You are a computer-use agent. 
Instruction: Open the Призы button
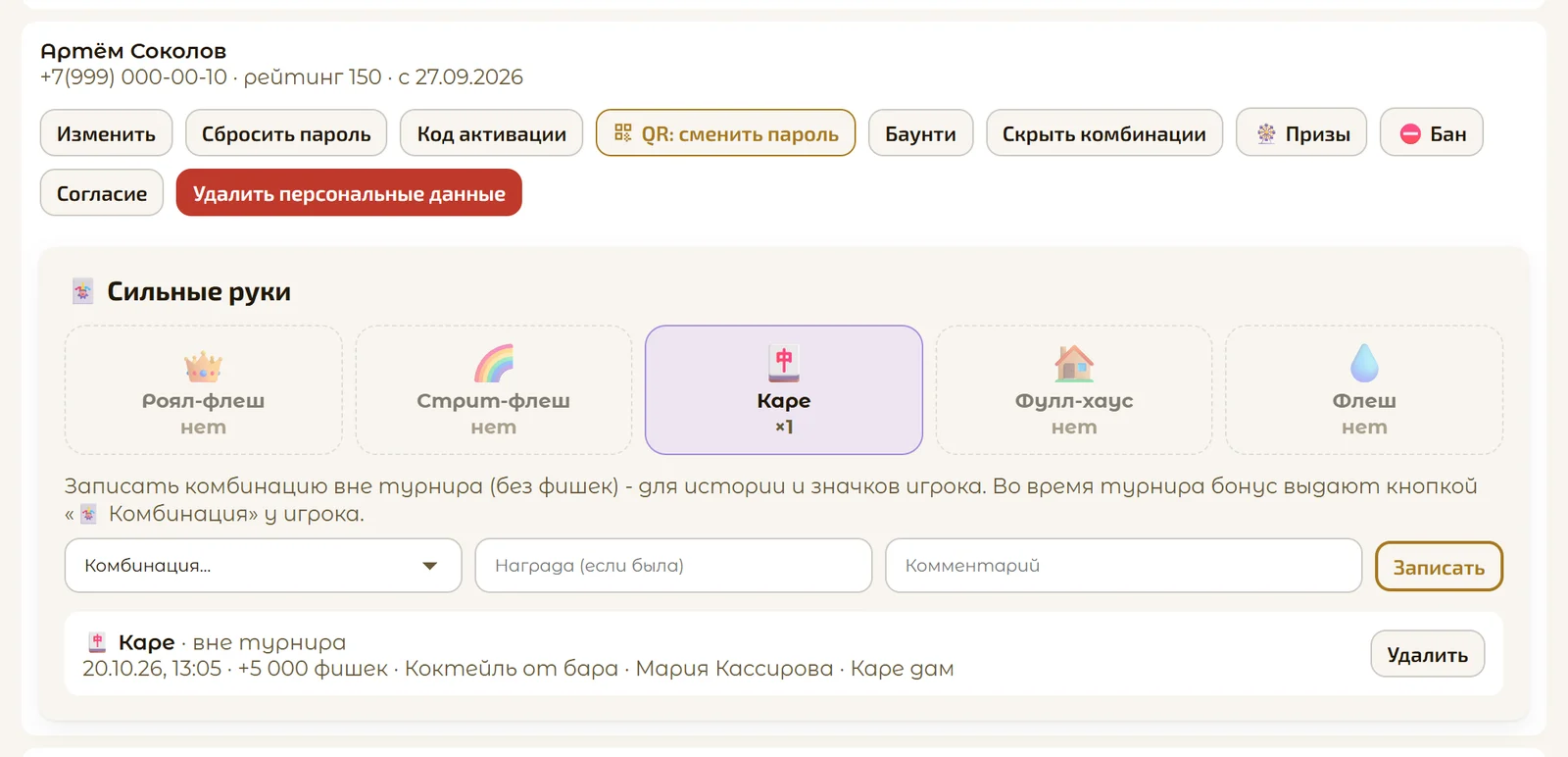pos(1301,133)
